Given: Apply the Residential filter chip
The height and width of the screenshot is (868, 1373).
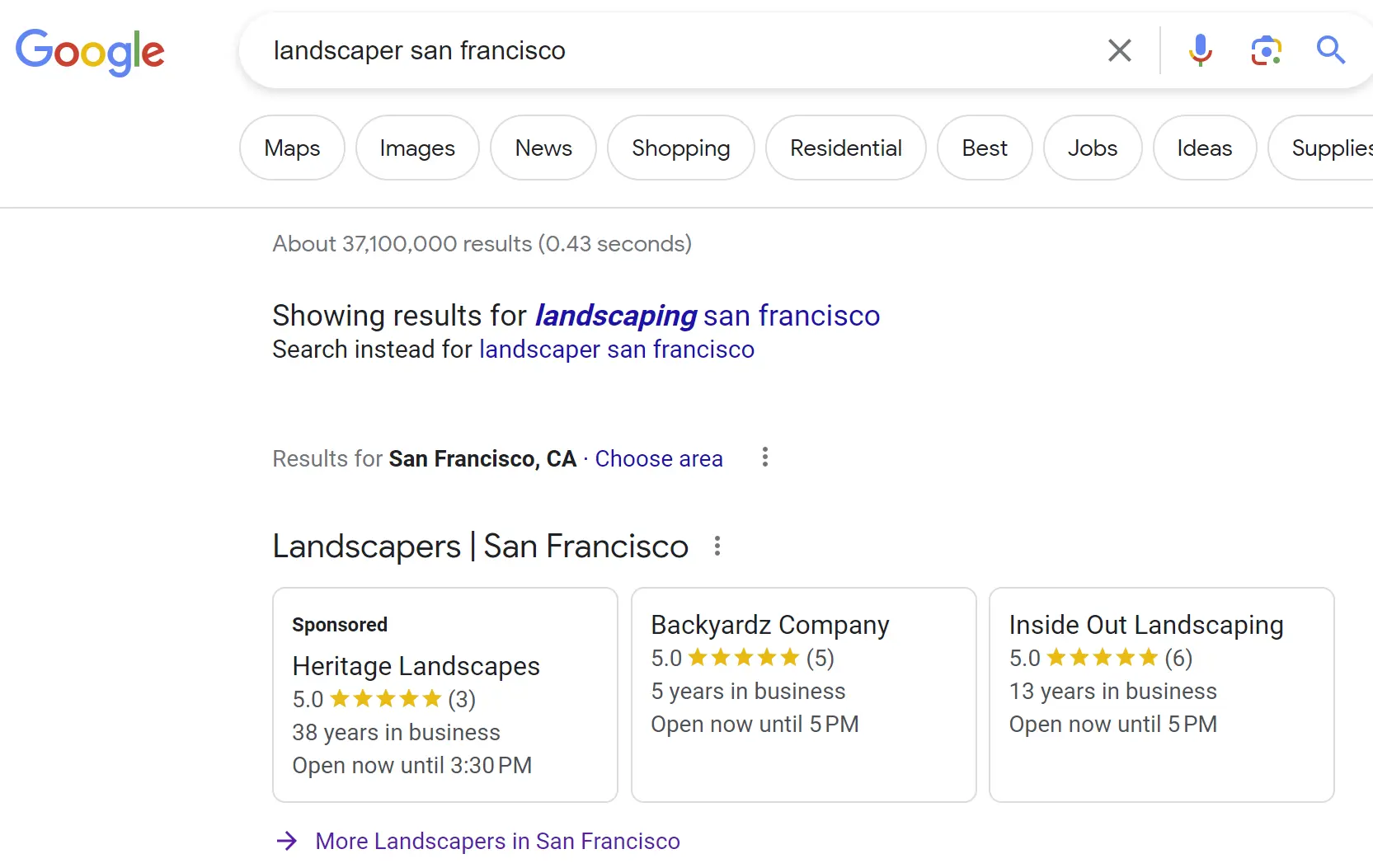Looking at the screenshot, I should click(845, 148).
